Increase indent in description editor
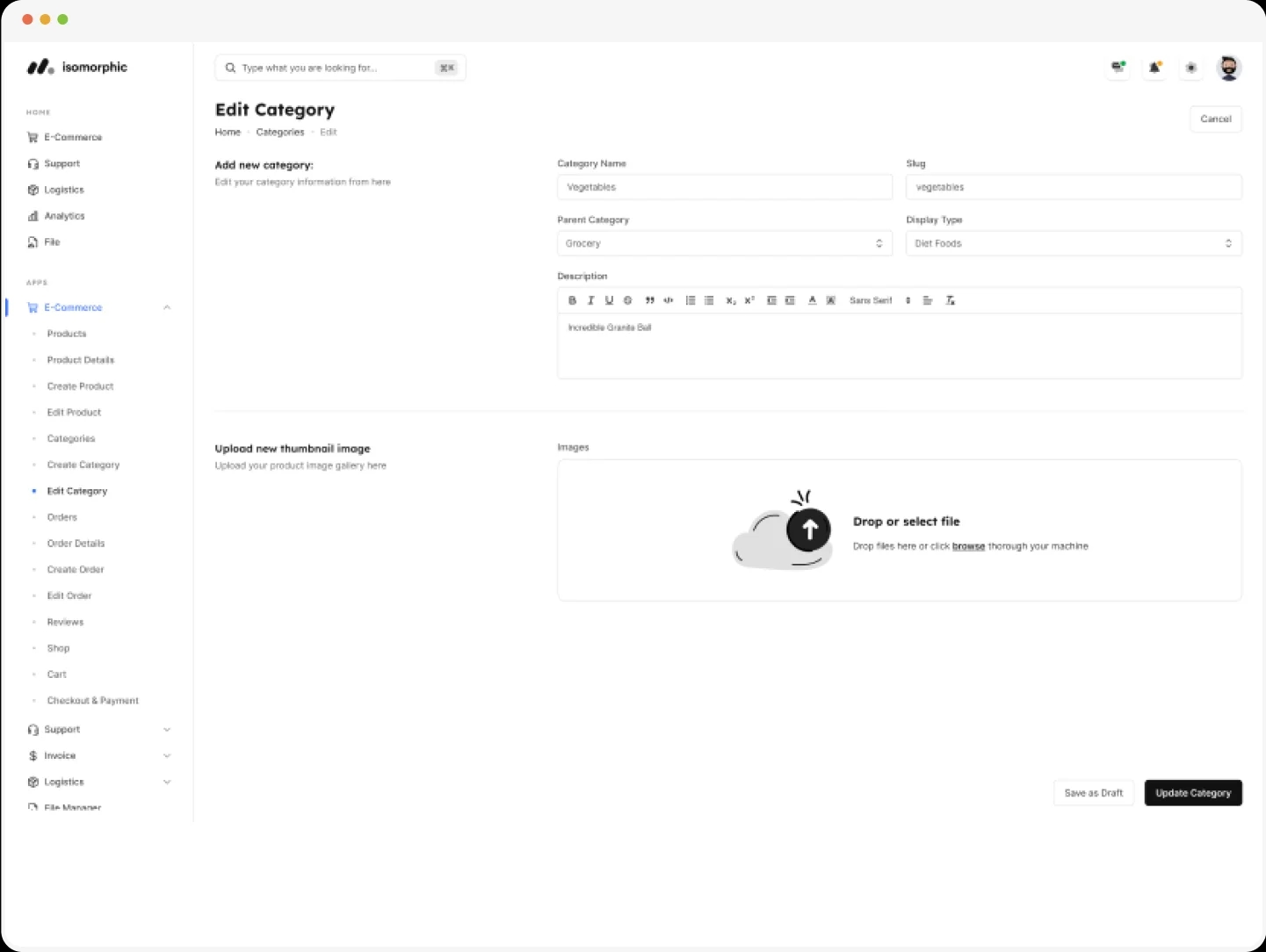This screenshot has height=952, width=1266. pyautogui.click(x=790, y=300)
